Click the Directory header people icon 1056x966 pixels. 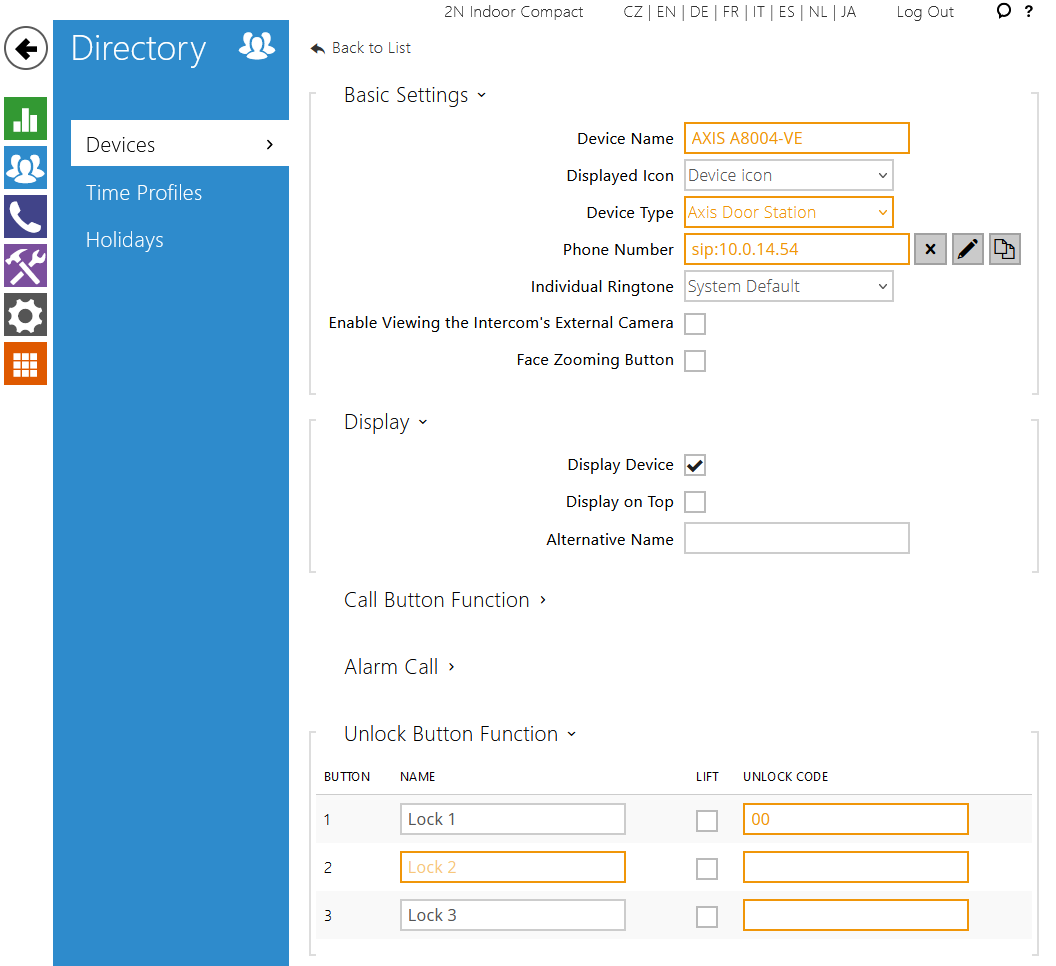point(257,46)
